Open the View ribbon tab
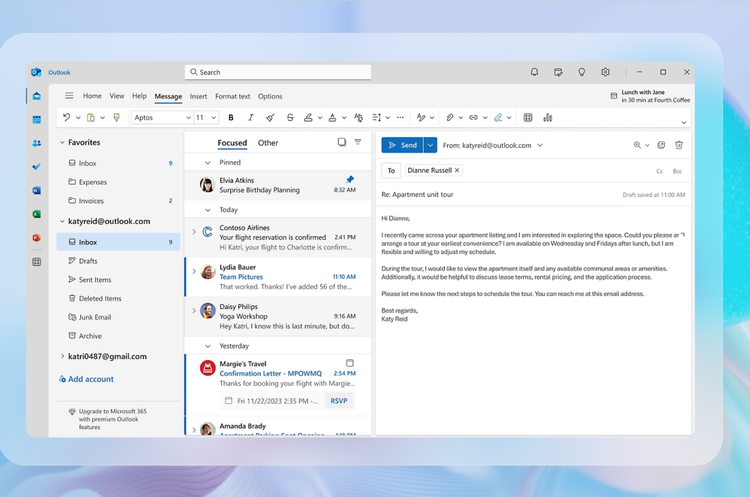The width and height of the screenshot is (750, 497). point(117,96)
